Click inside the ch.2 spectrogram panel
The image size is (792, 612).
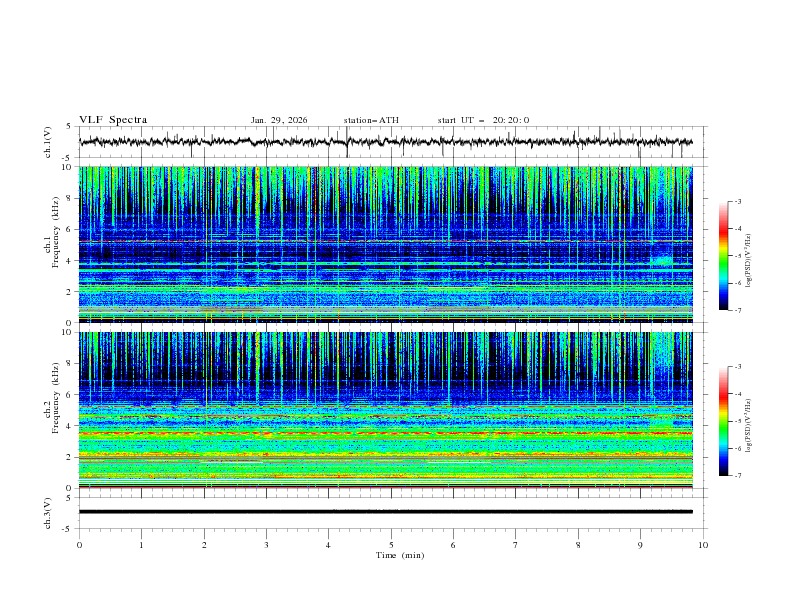click(390, 410)
